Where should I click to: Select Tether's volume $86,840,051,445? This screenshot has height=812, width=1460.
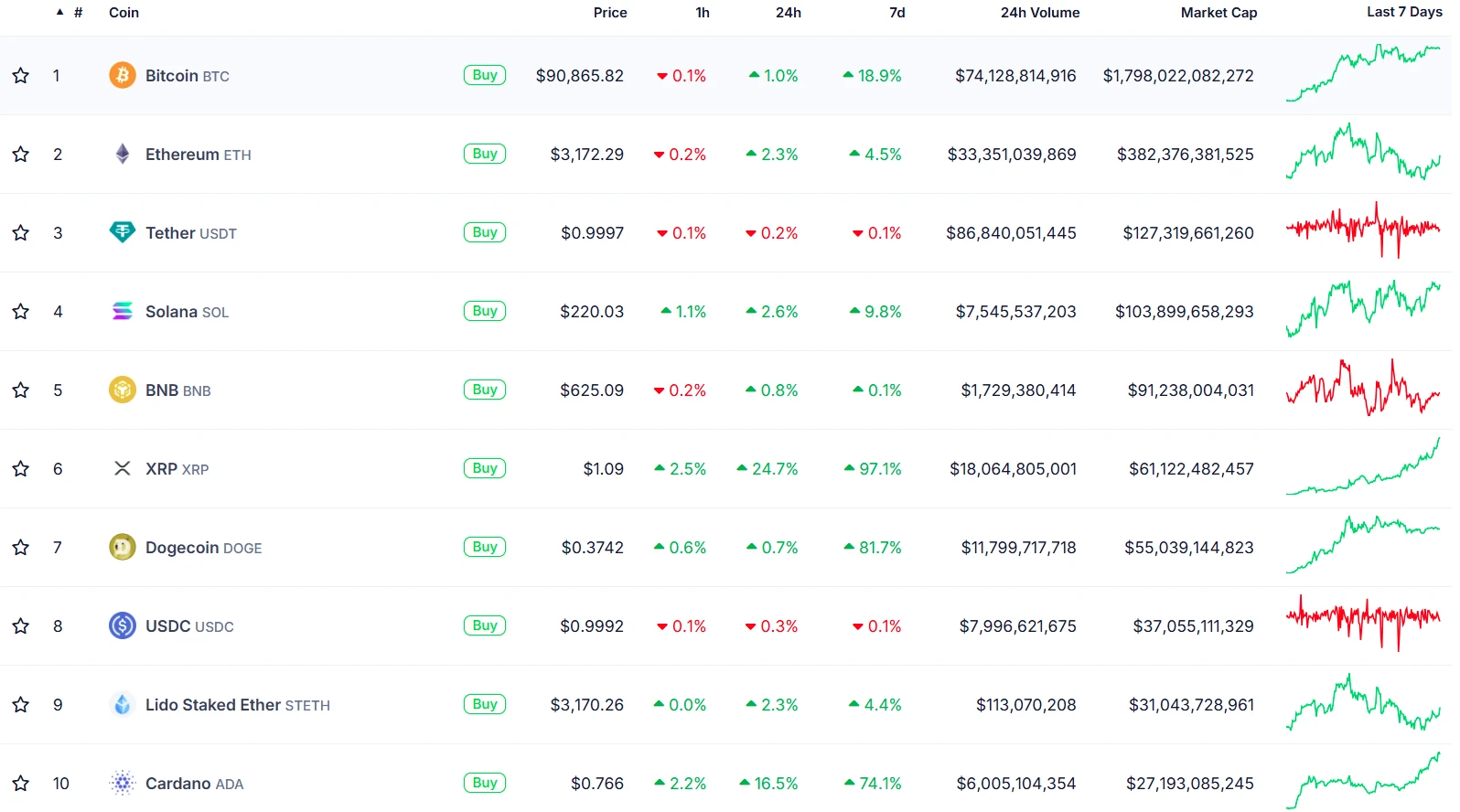[x=1011, y=233]
